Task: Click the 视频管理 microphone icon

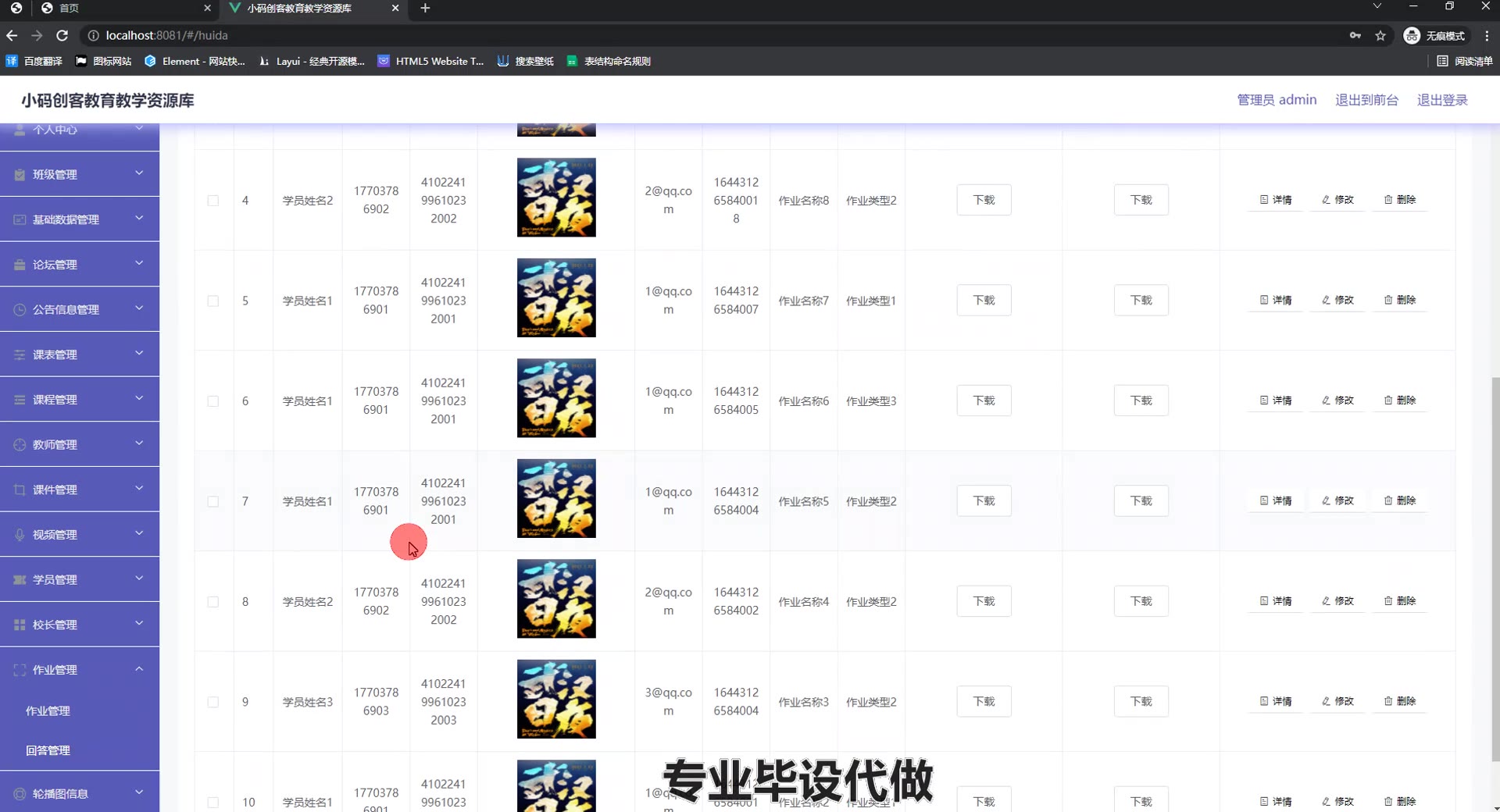Action: 20,535
